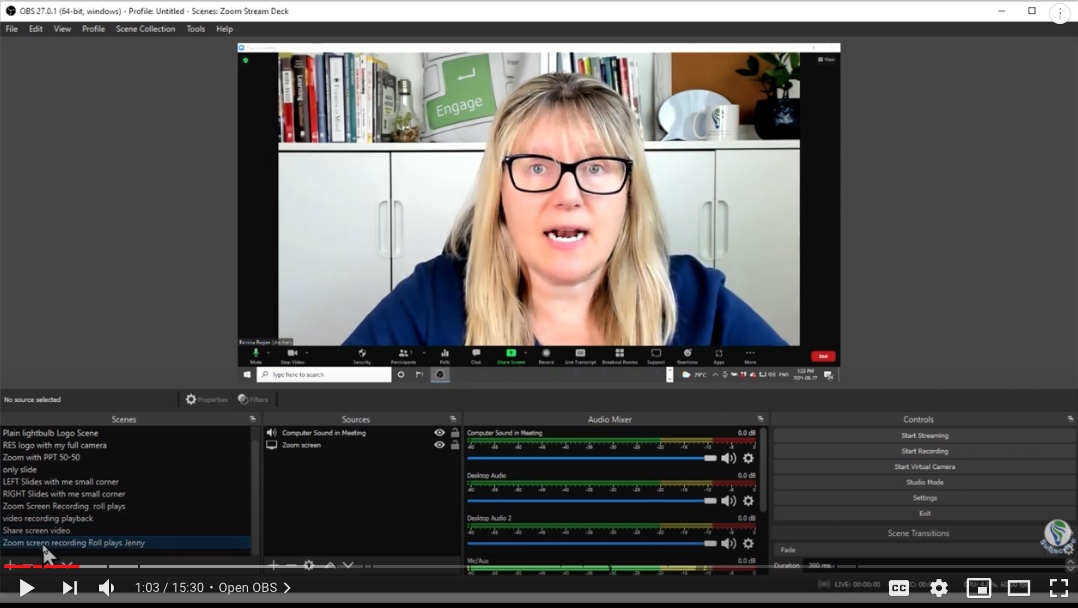Toggle closed captions on video player
Image resolution: width=1078 pixels, height=608 pixels.
pyautogui.click(x=899, y=587)
